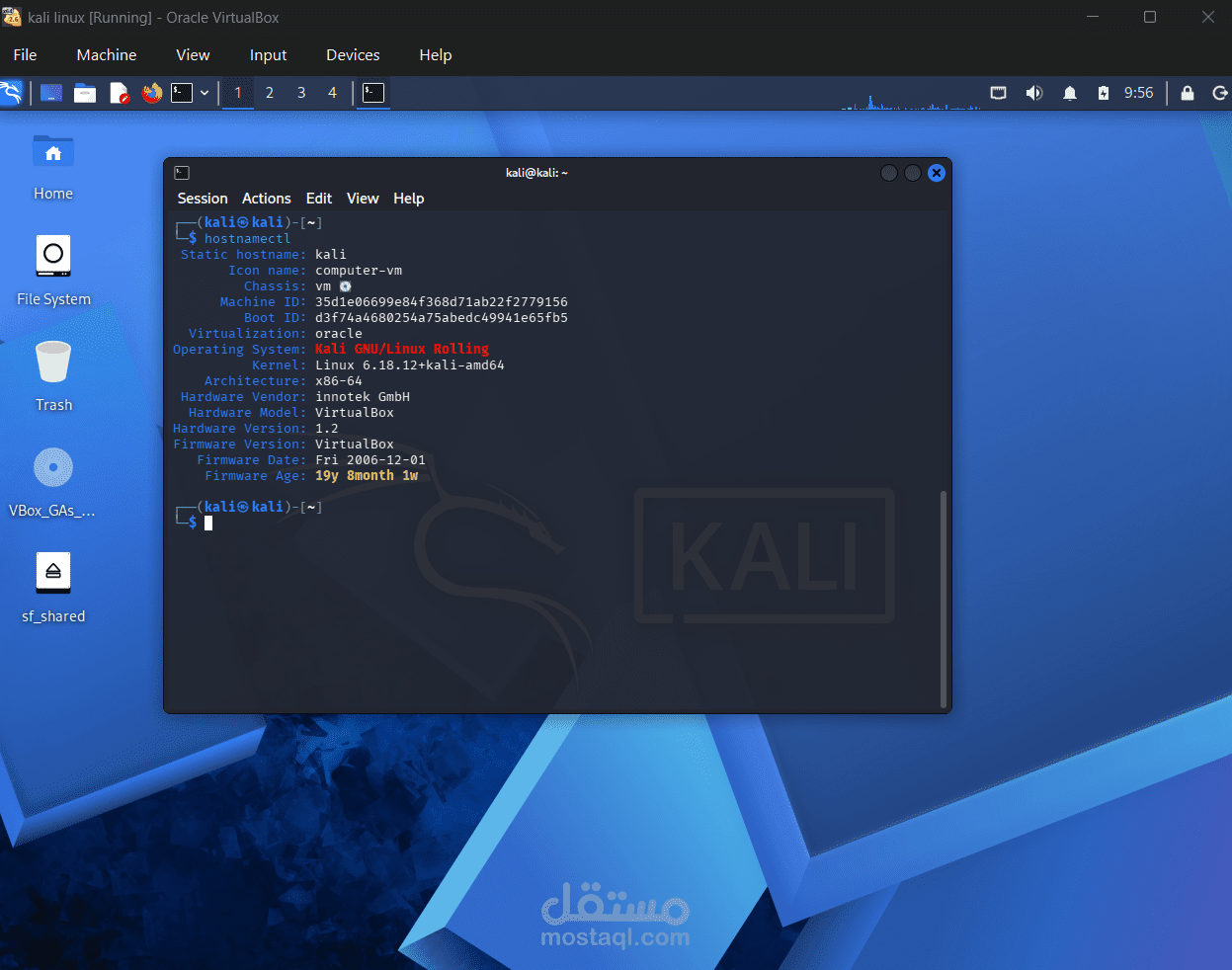Minimize the VirtualBox window

pyautogui.click(x=1093, y=17)
